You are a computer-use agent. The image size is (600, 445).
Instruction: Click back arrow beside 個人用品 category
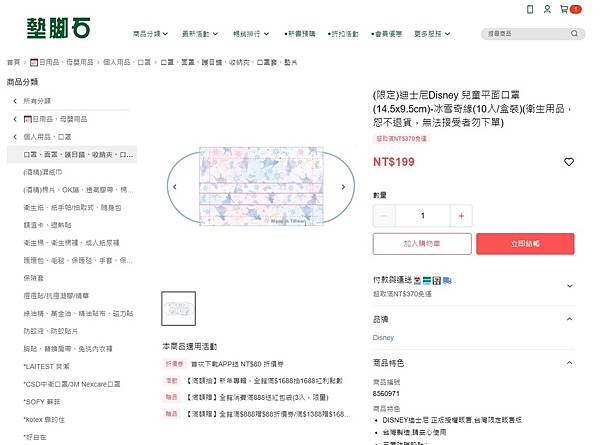pos(15,137)
